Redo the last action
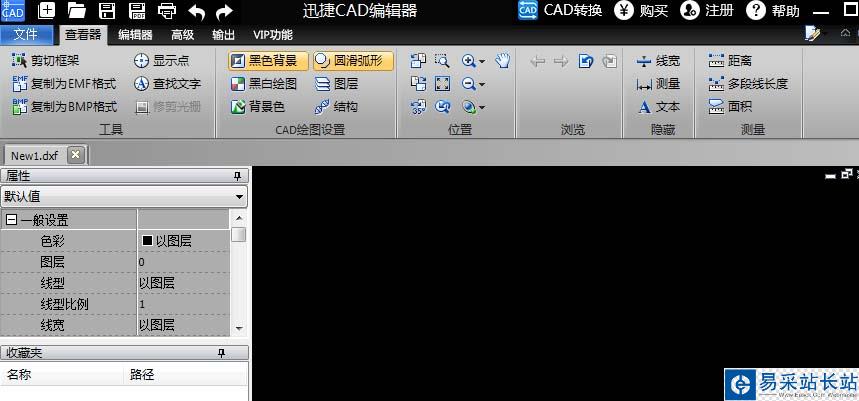859x401 pixels. click(225, 12)
